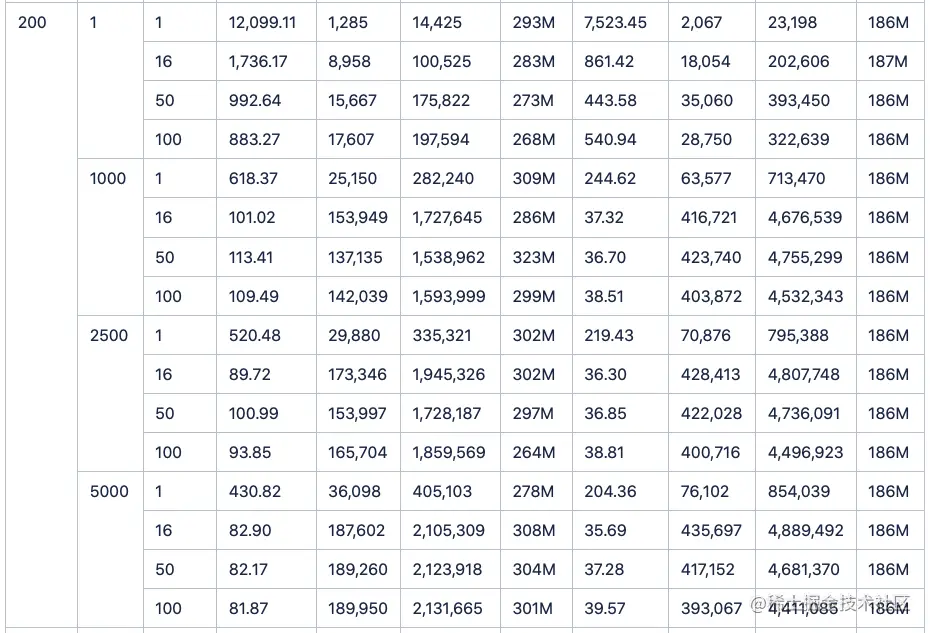This screenshot has height=633, width=930.
Task: Click the value 1,727,645
Action: (x=447, y=218)
